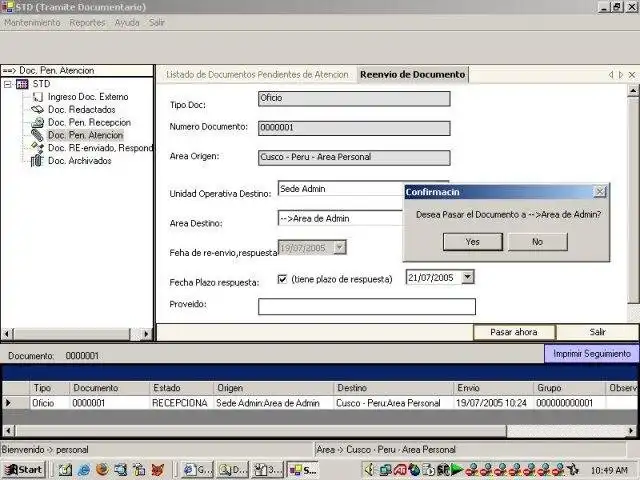Open the Windows Start button
The width and height of the screenshot is (640, 480).
[23, 470]
